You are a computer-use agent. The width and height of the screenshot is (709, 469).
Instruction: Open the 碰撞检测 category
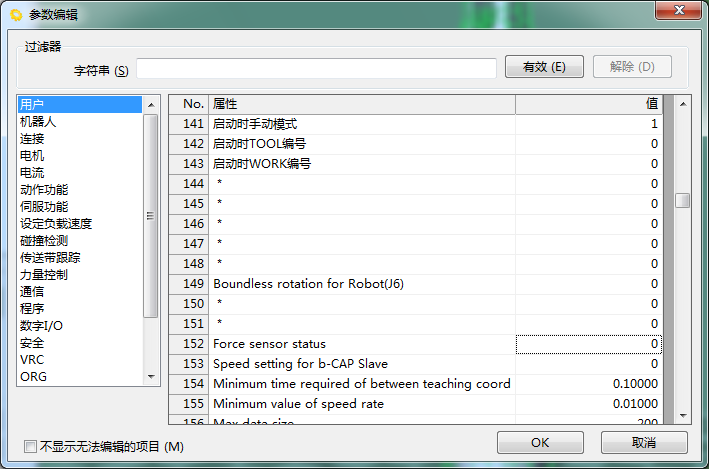click(44, 240)
